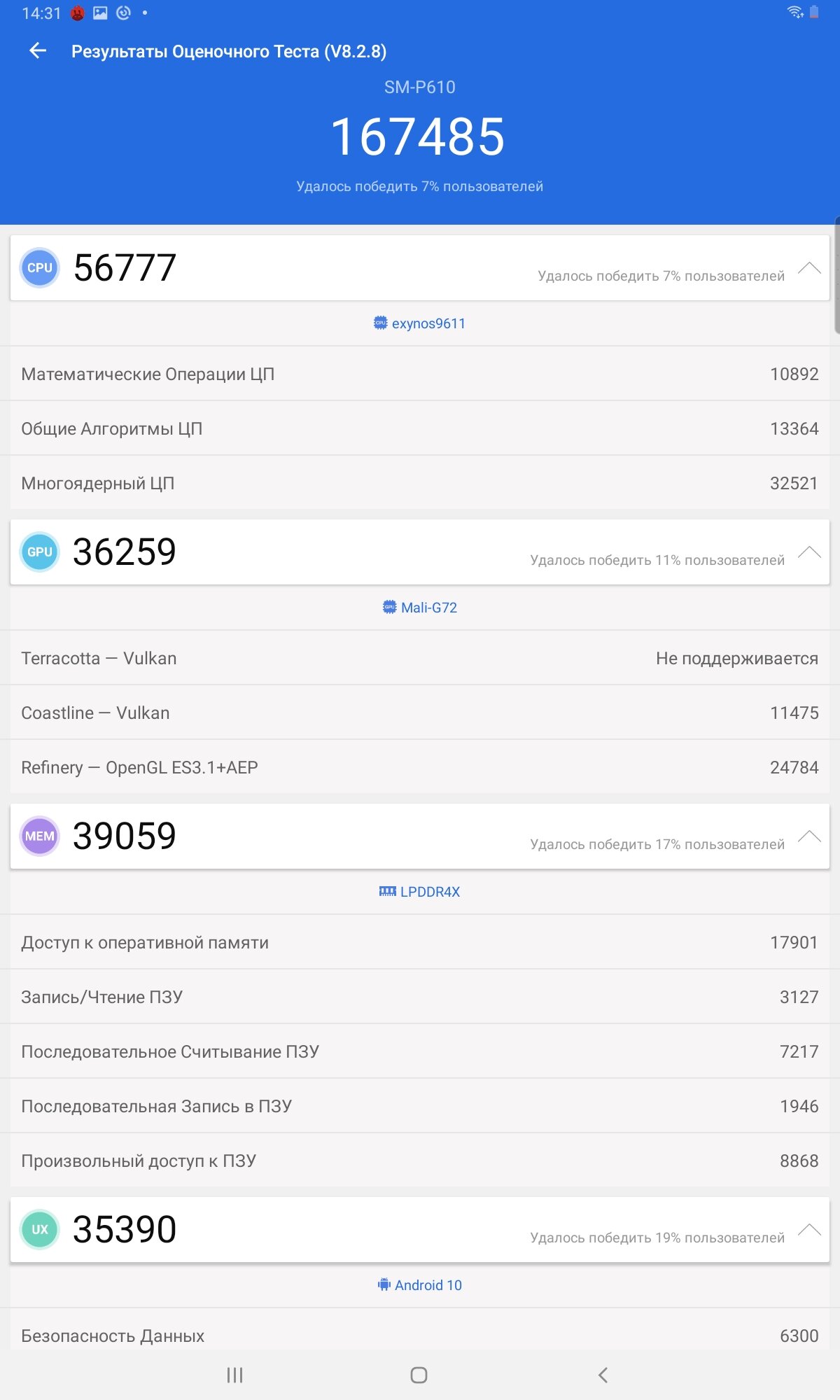Open the exynos9611 chip link

click(x=419, y=323)
